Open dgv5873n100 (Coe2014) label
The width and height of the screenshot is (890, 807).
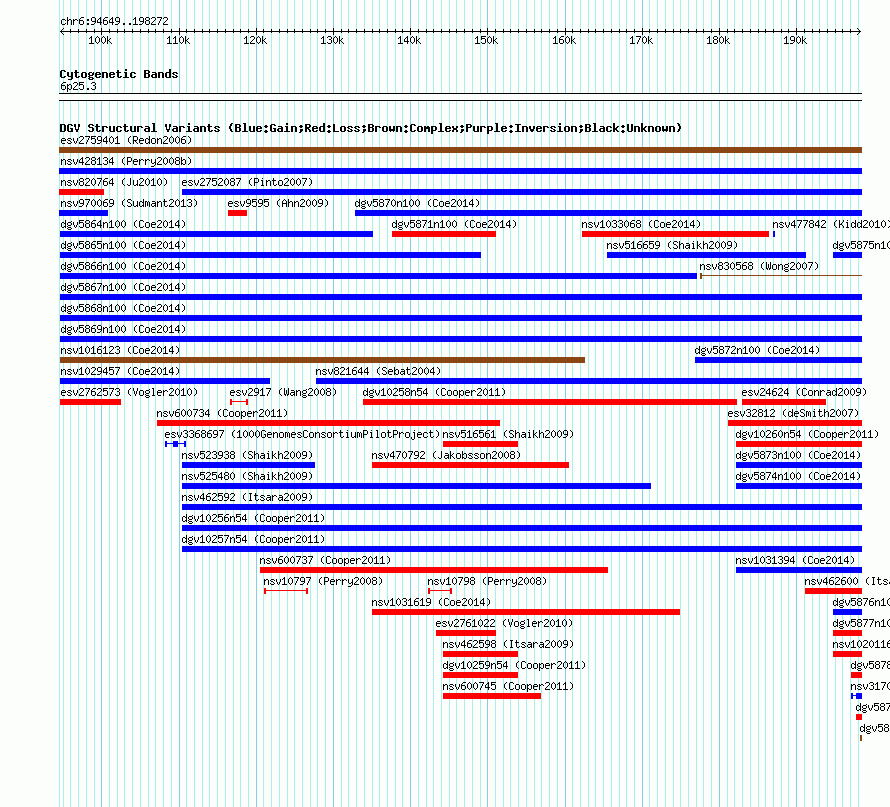click(x=798, y=455)
